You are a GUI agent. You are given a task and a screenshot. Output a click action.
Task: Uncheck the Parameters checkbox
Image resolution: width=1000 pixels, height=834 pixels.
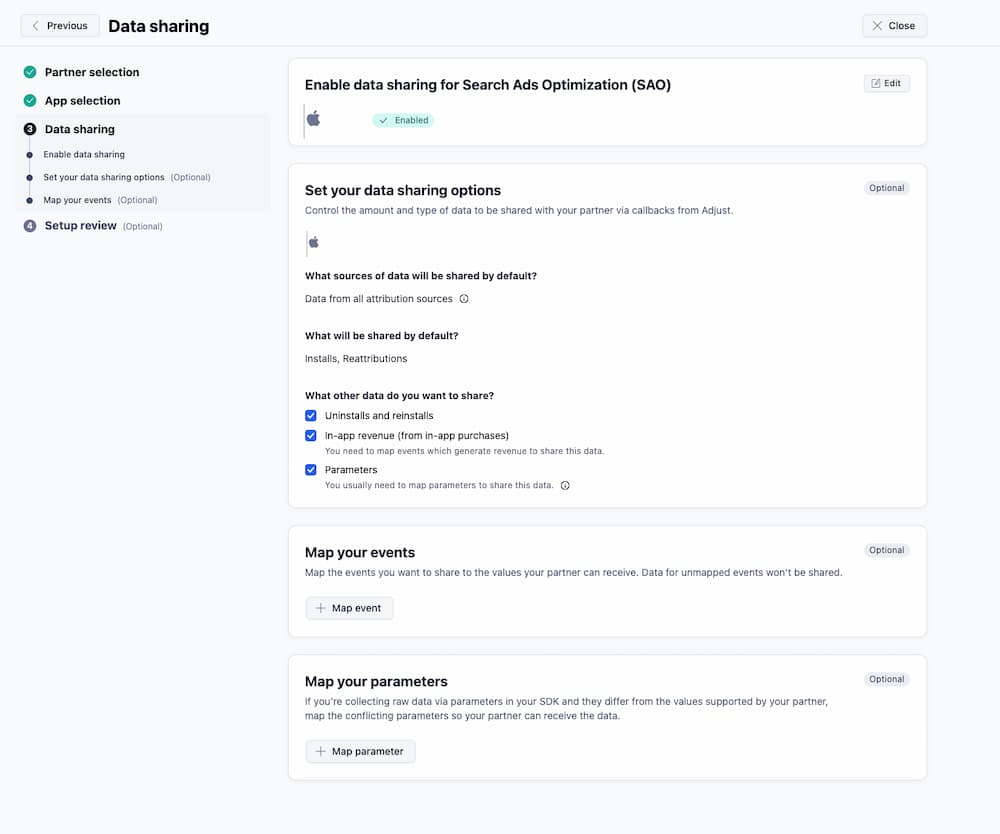(311, 469)
